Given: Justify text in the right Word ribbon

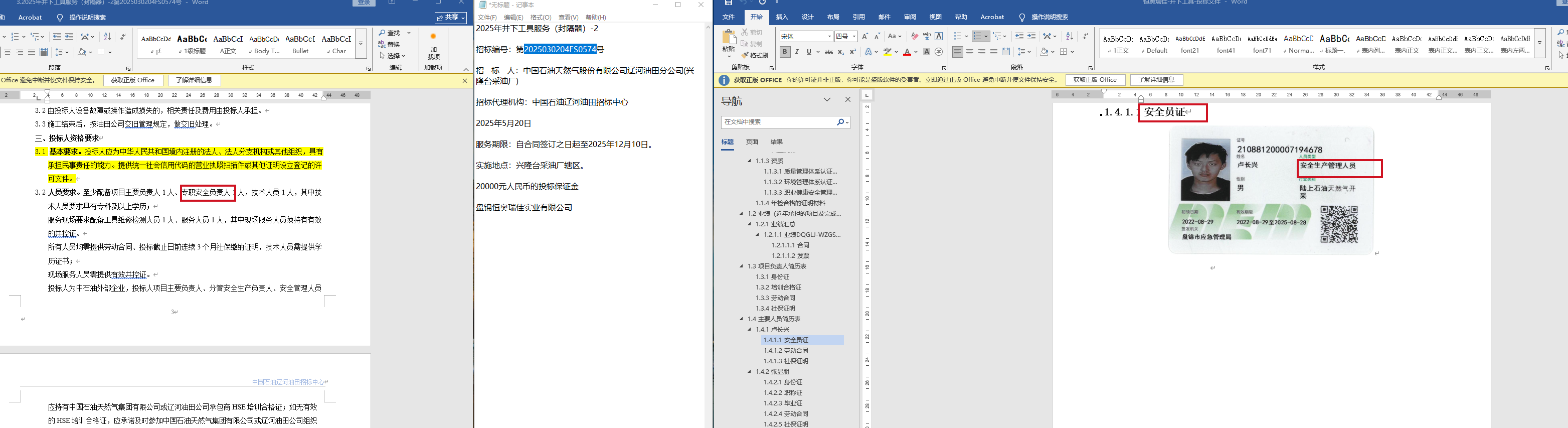Looking at the screenshot, I should 994,52.
